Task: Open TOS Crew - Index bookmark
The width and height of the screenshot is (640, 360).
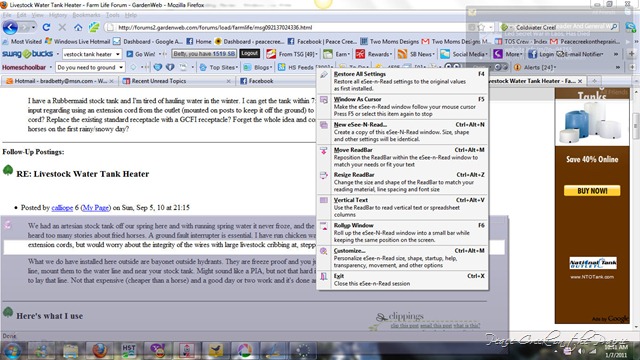Action: [x=521, y=42]
